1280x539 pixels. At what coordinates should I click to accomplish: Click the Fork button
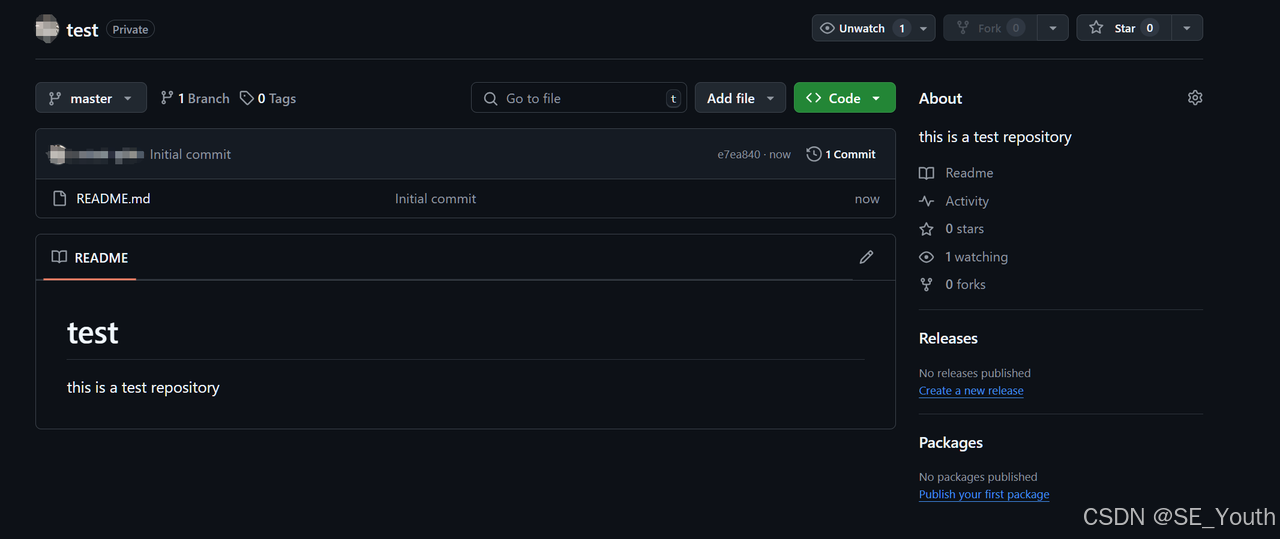click(990, 28)
